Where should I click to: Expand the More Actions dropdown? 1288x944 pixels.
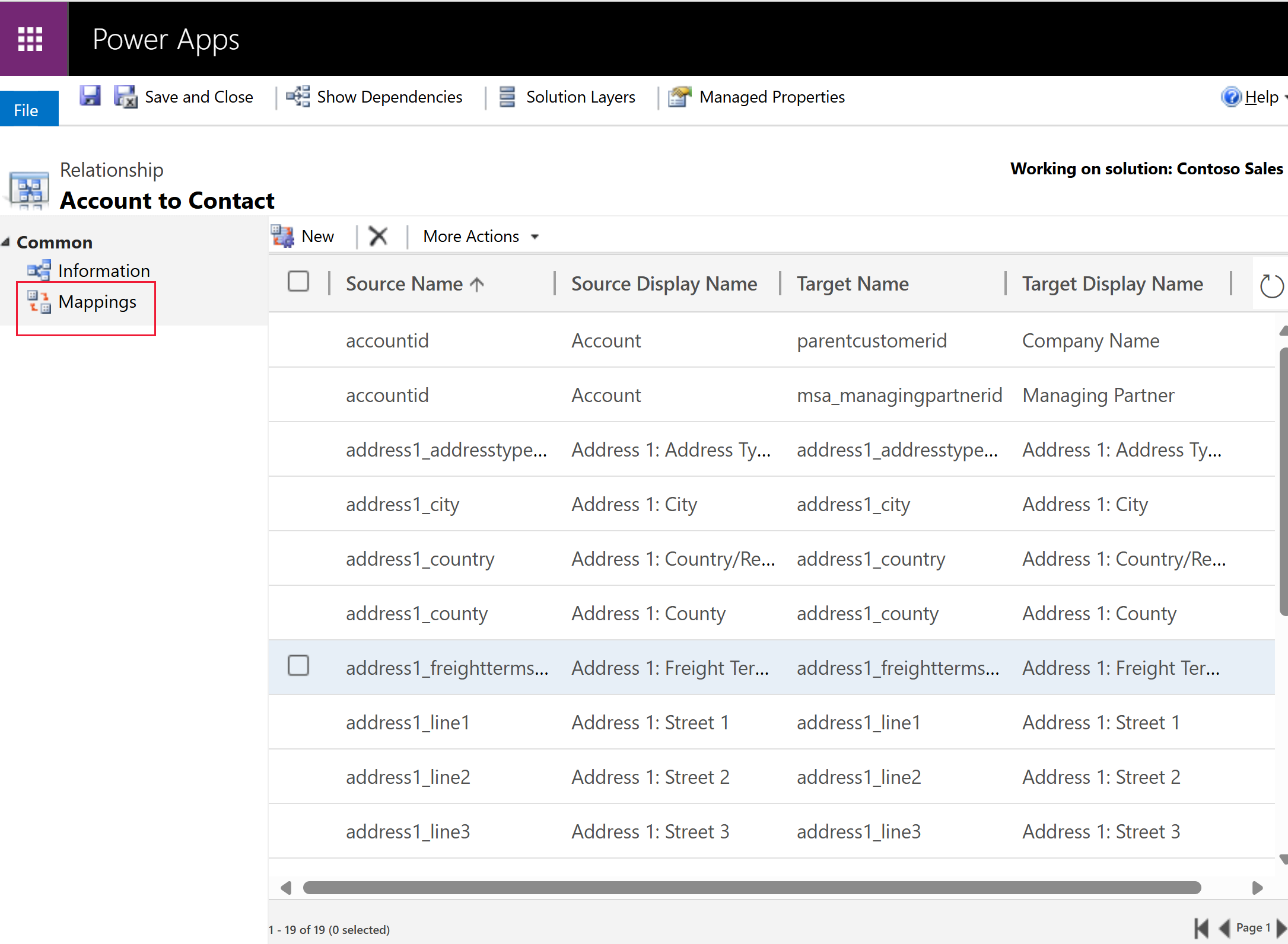pyautogui.click(x=535, y=237)
